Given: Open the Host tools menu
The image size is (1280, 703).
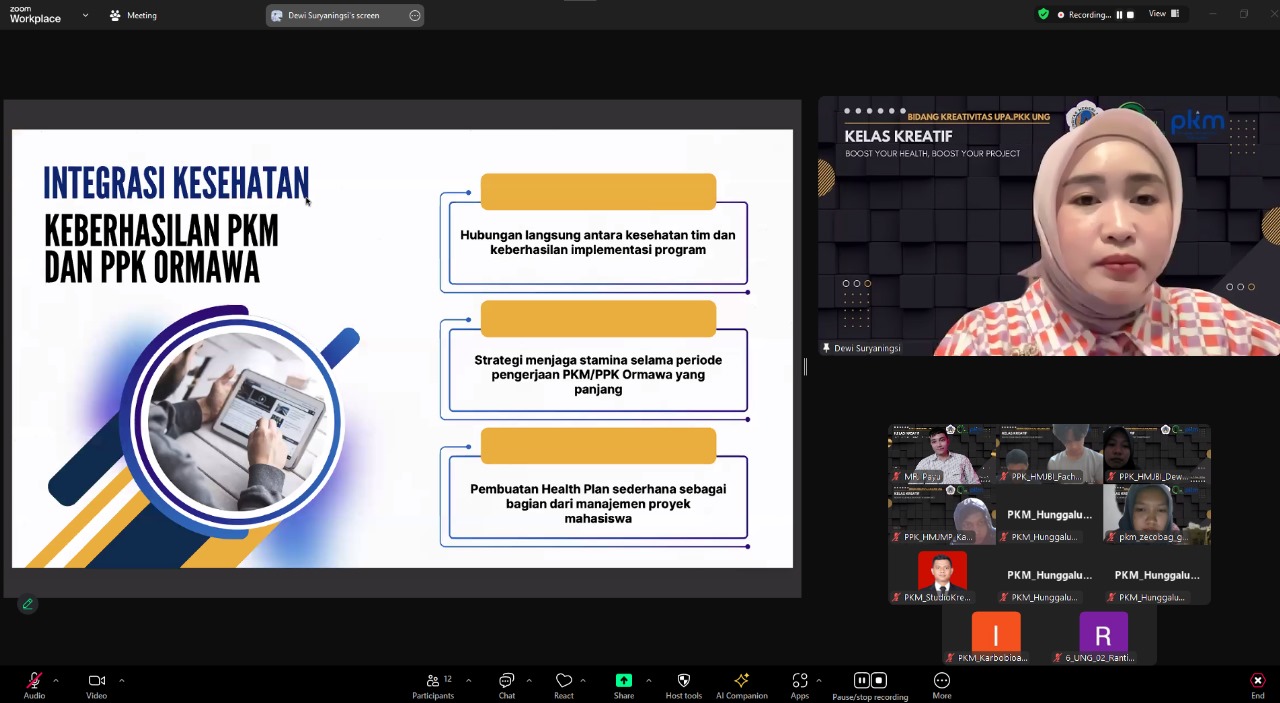Looking at the screenshot, I should point(683,685).
